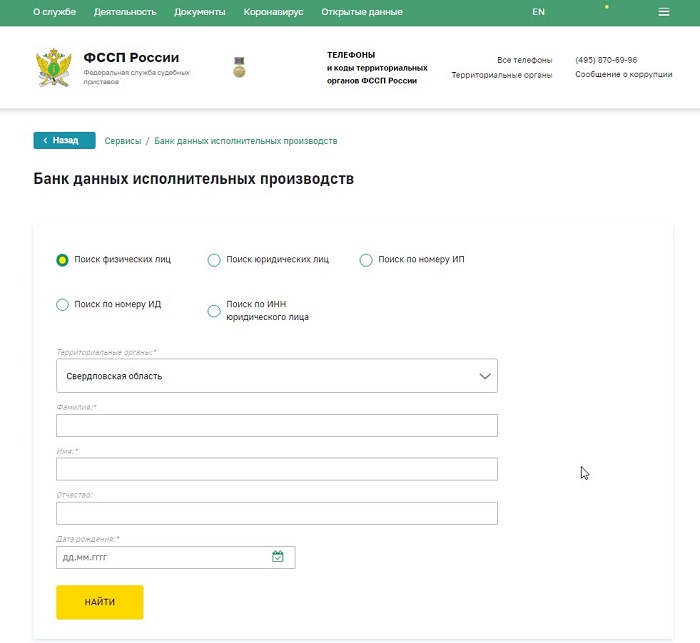The image size is (700, 643).
Task: Open the "Документы" menu item
Action: pyautogui.click(x=199, y=12)
